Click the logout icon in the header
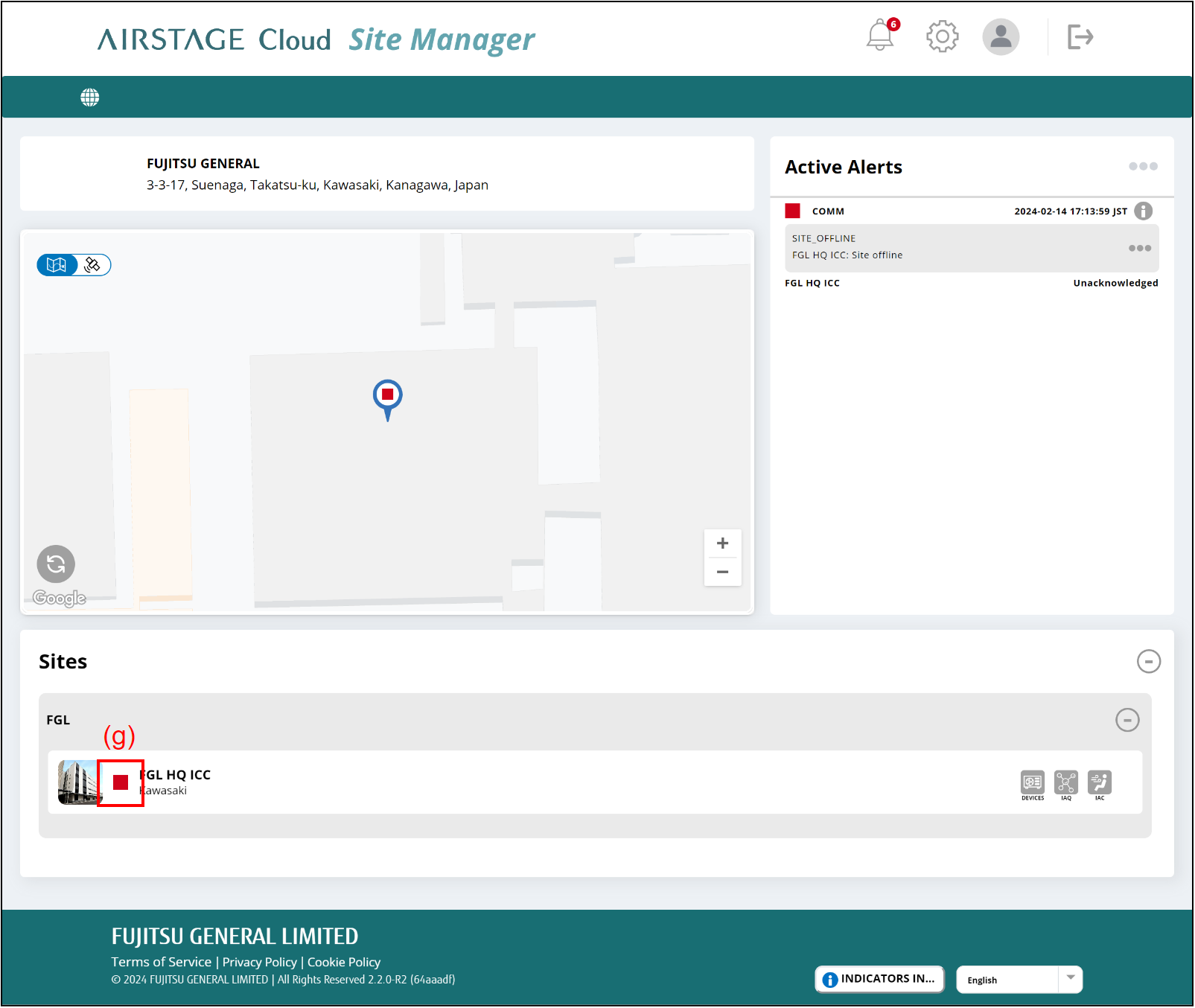 [x=1079, y=36]
